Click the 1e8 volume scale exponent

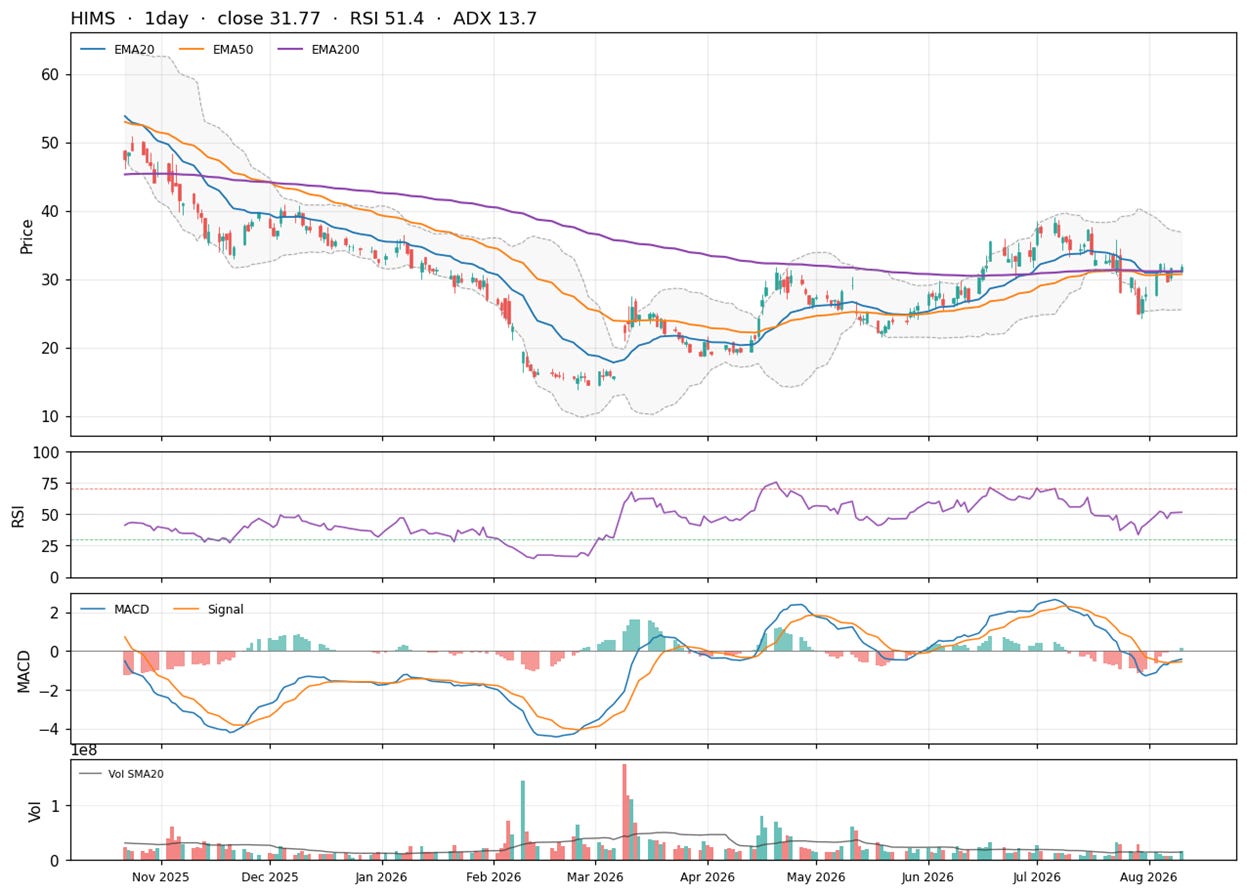[x=83, y=750]
